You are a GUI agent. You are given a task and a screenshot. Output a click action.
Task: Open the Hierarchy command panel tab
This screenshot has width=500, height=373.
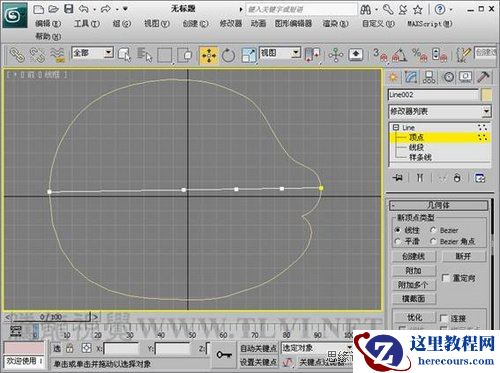429,77
